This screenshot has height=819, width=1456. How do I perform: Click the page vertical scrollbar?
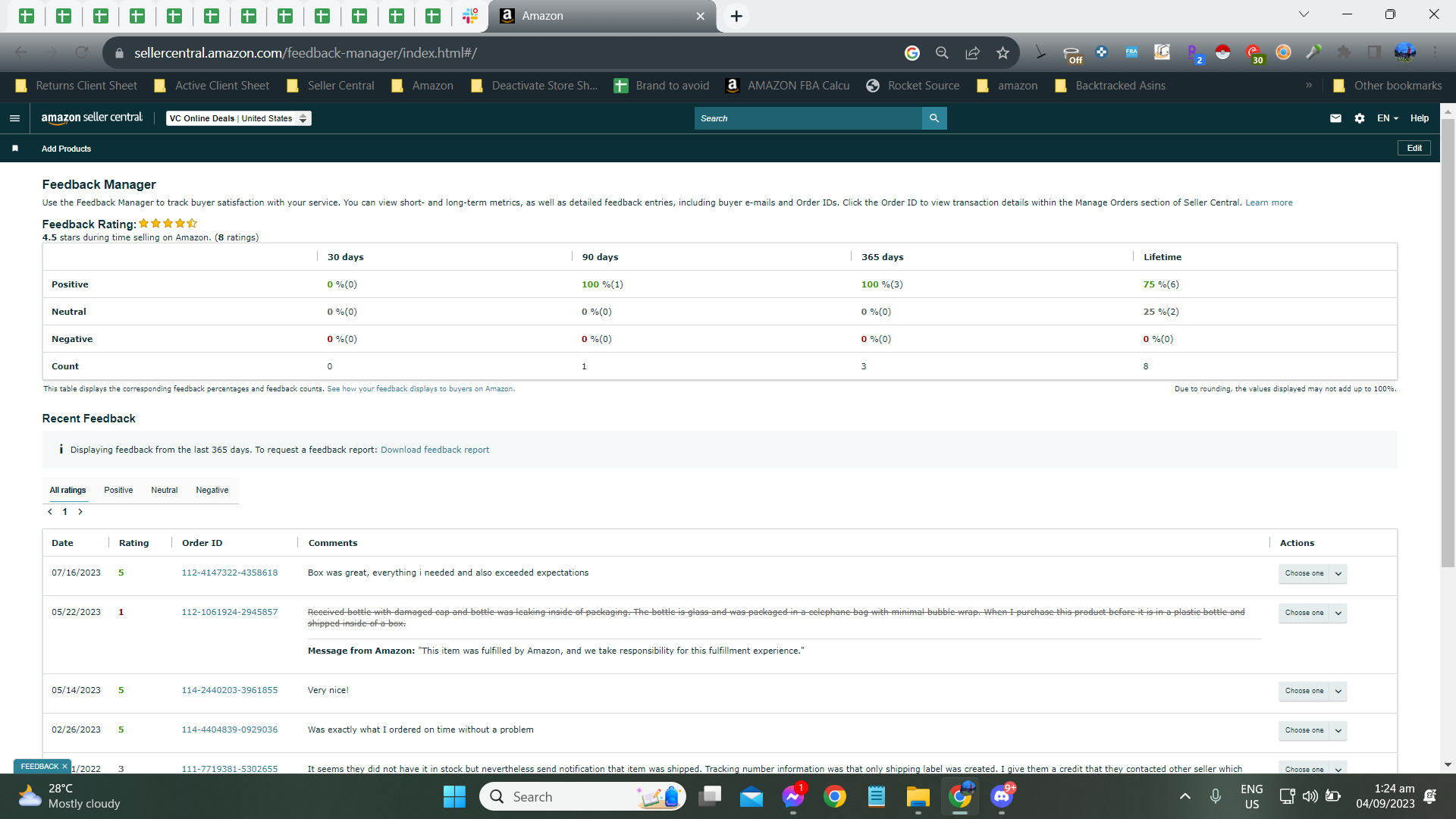tap(1448, 341)
